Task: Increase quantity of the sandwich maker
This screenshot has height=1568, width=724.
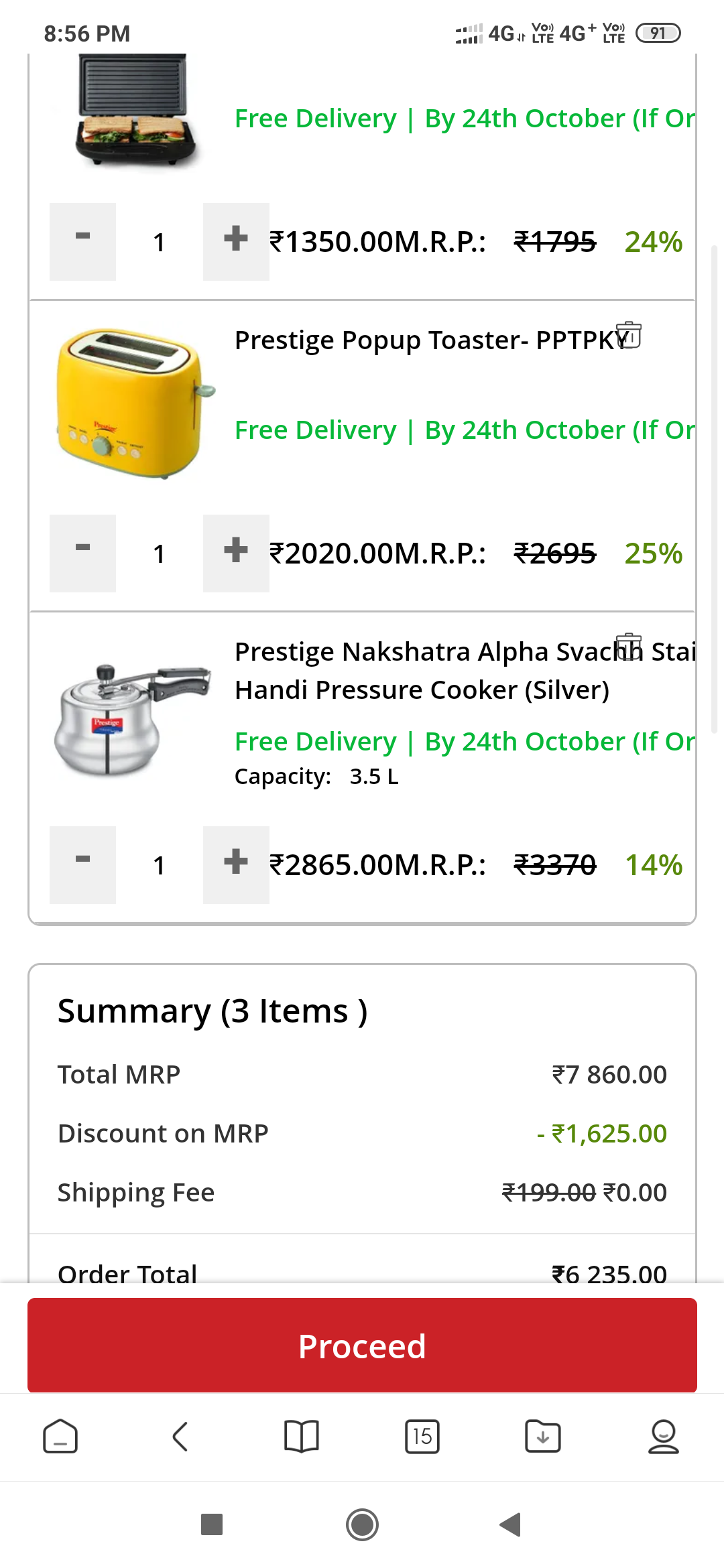Action: [236, 241]
